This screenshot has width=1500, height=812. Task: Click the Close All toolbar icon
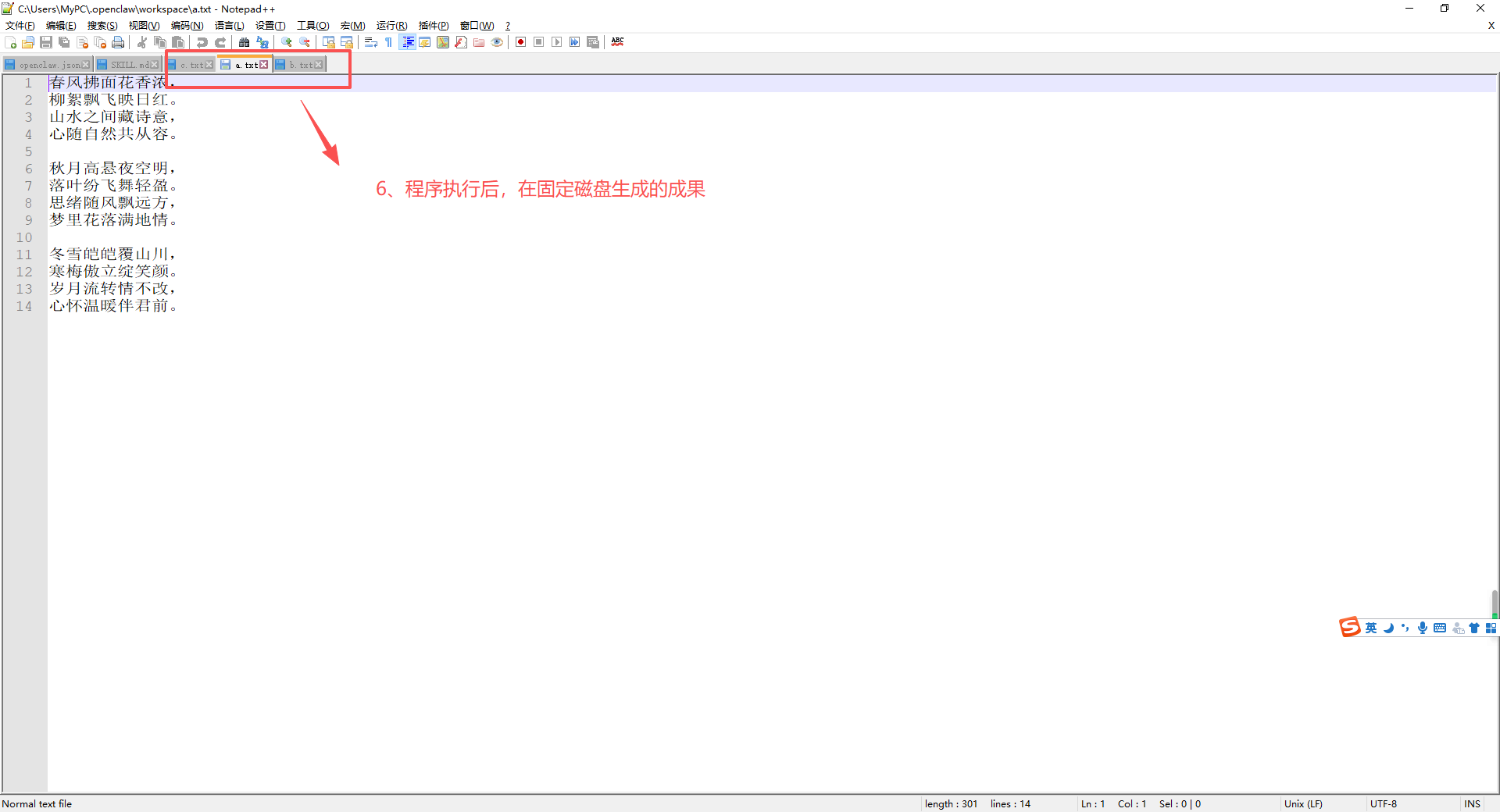coord(100,42)
